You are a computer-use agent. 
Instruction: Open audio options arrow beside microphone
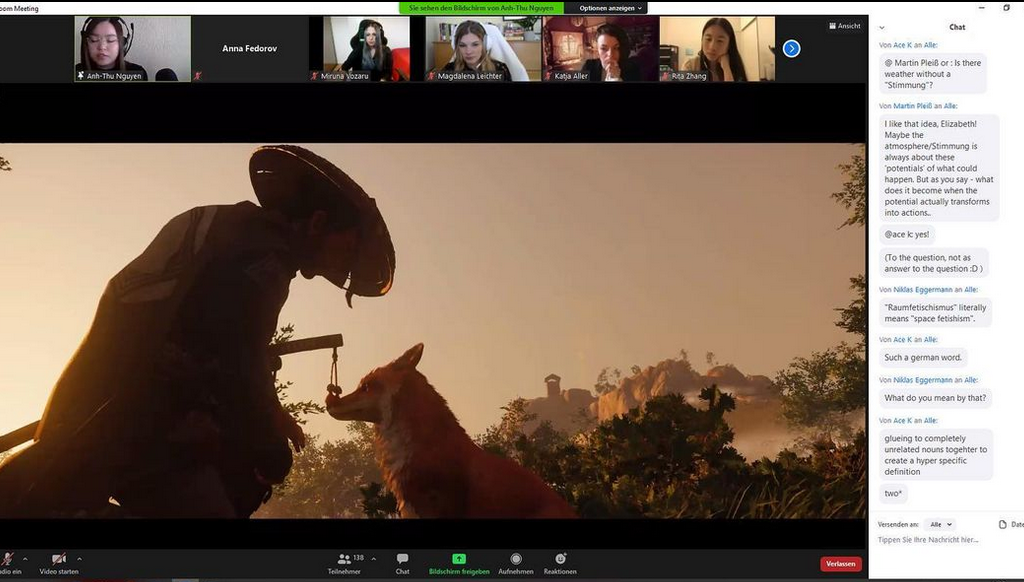(x=25, y=559)
